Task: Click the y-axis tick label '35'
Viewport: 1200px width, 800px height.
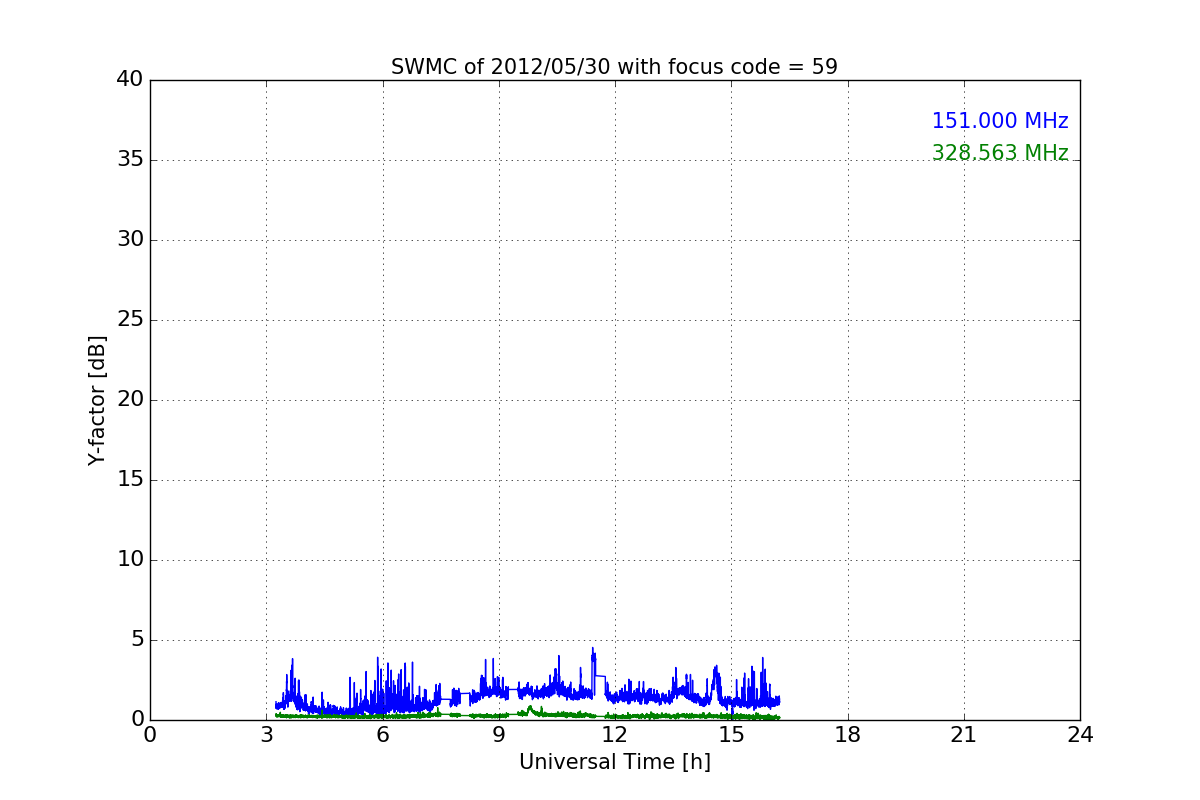Action: point(130,159)
